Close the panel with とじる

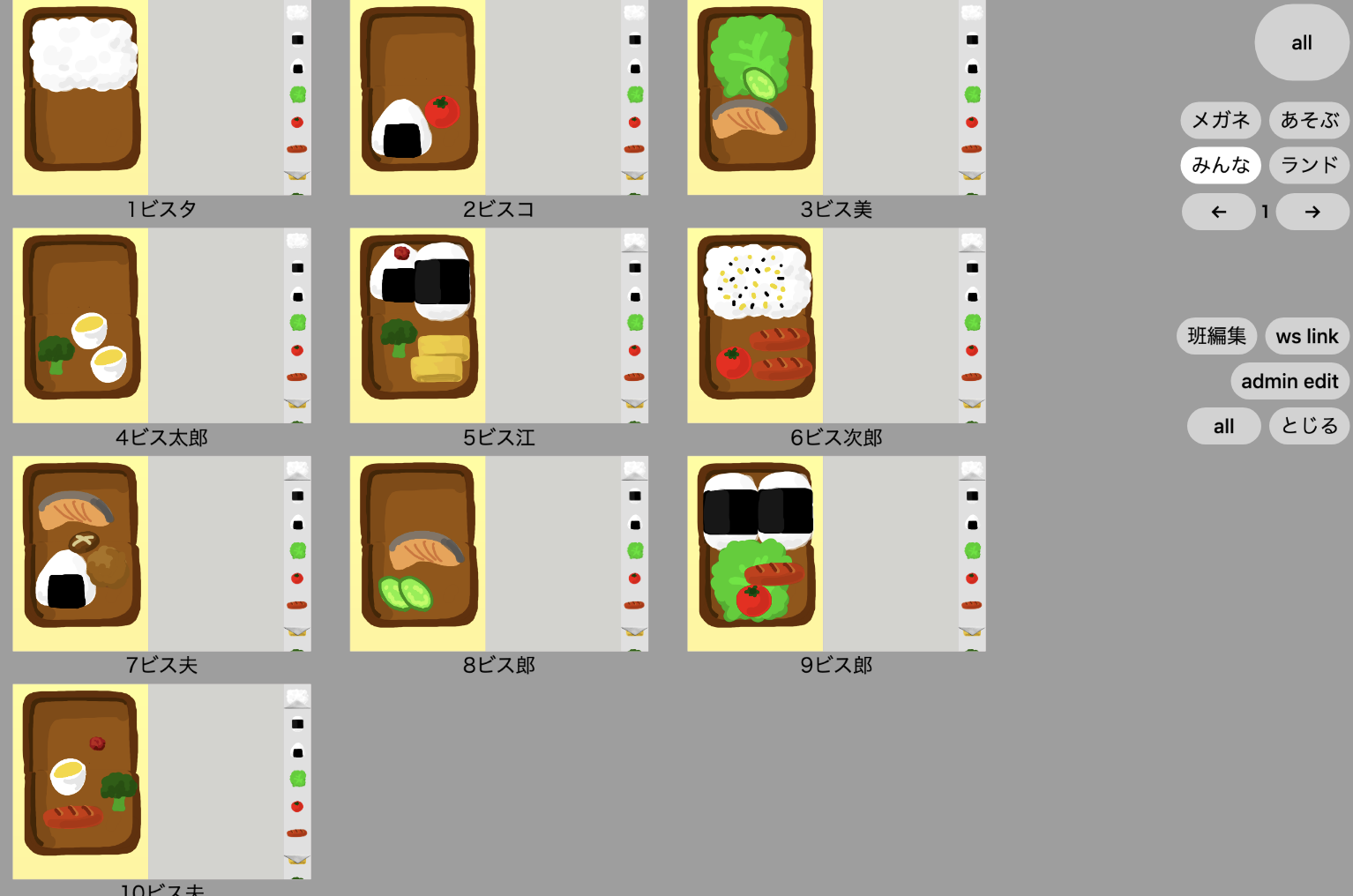point(1310,426)
